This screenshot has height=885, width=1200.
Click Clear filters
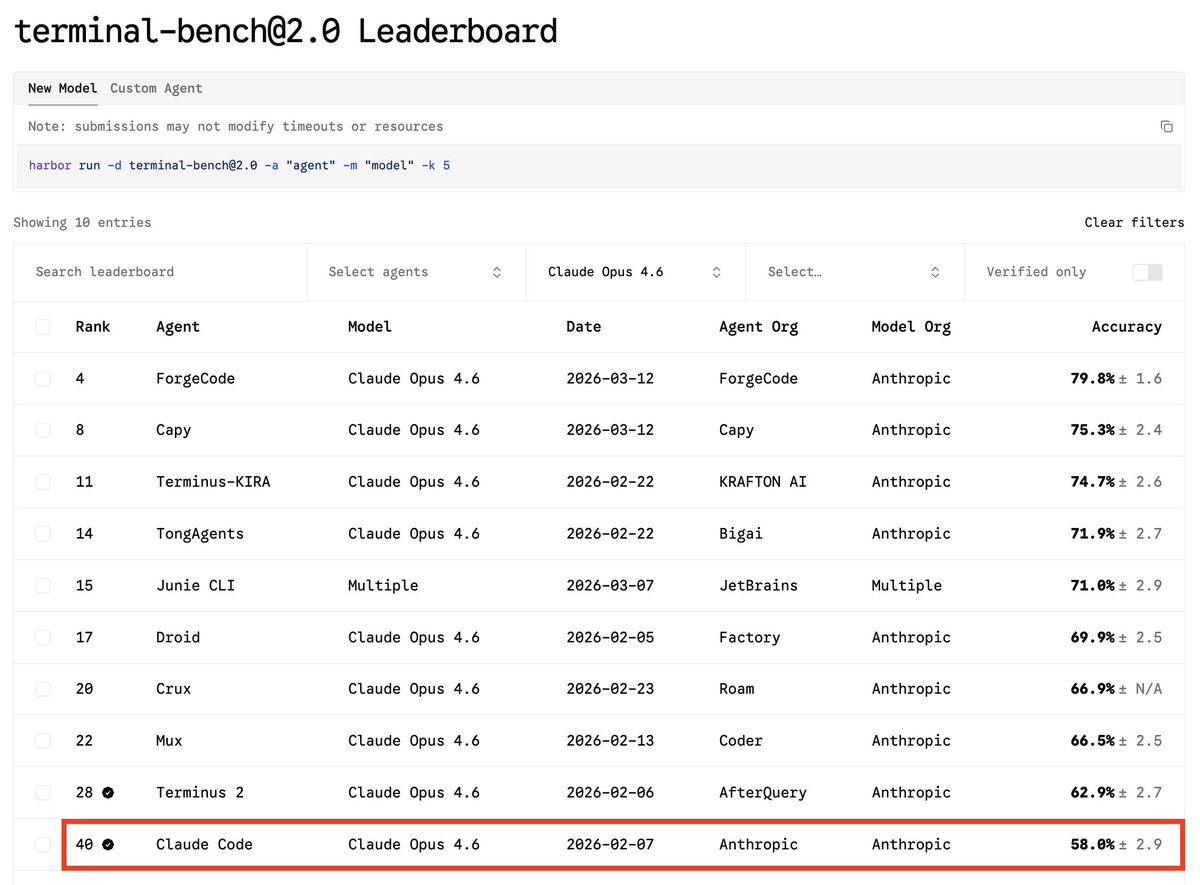click(1134, 222)
